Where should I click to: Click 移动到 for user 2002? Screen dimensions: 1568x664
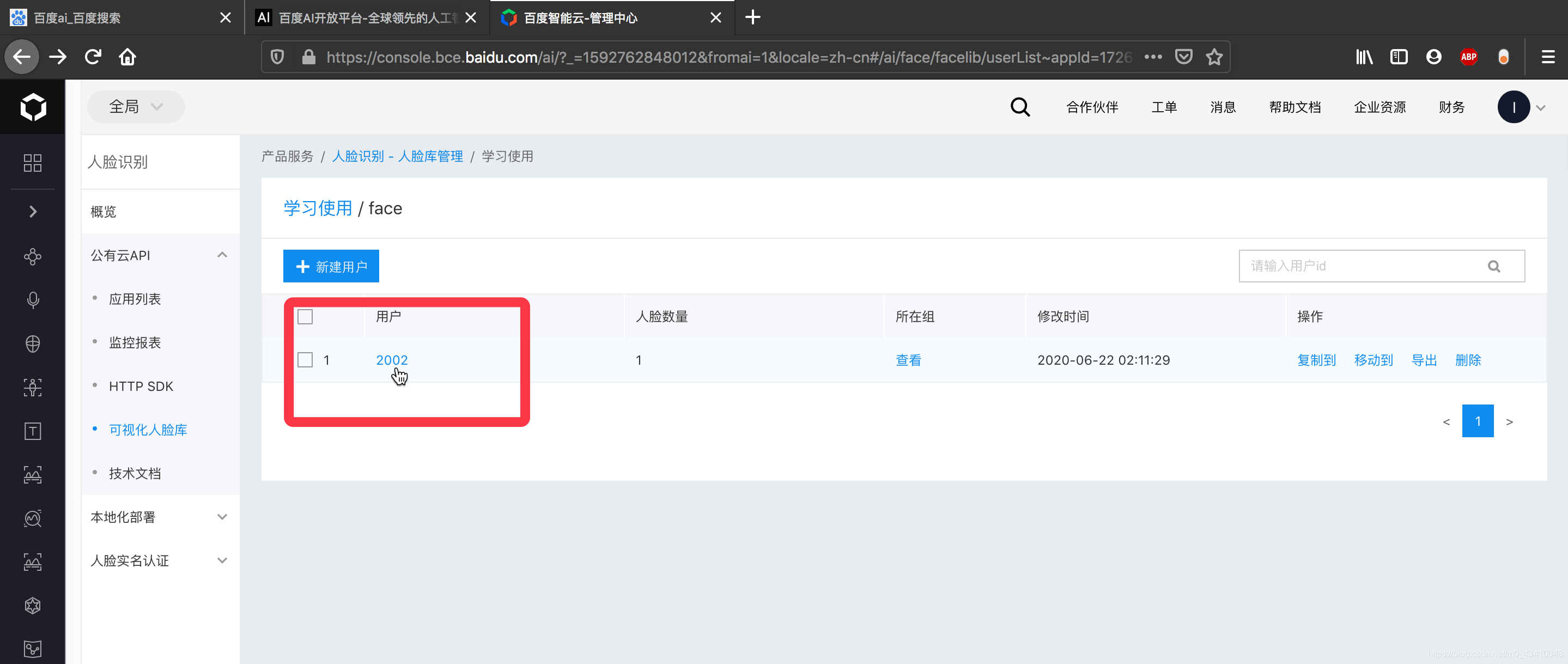[1373, 360]
